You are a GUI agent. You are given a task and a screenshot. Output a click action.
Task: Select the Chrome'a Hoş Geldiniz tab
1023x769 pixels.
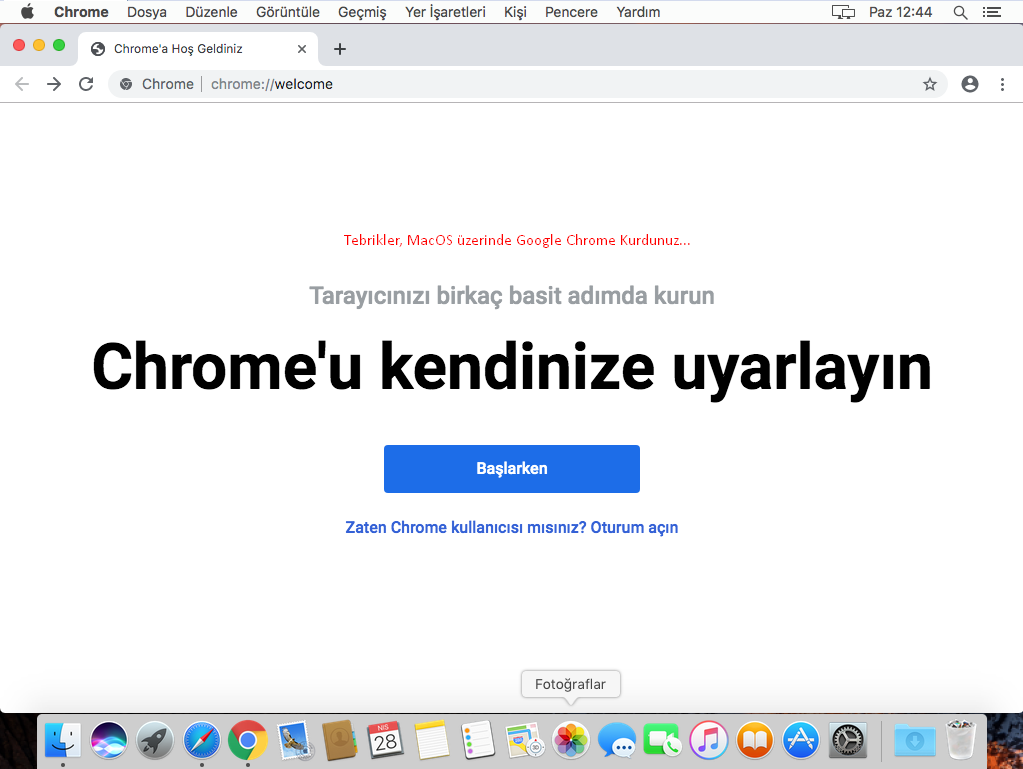coord(198,49)
